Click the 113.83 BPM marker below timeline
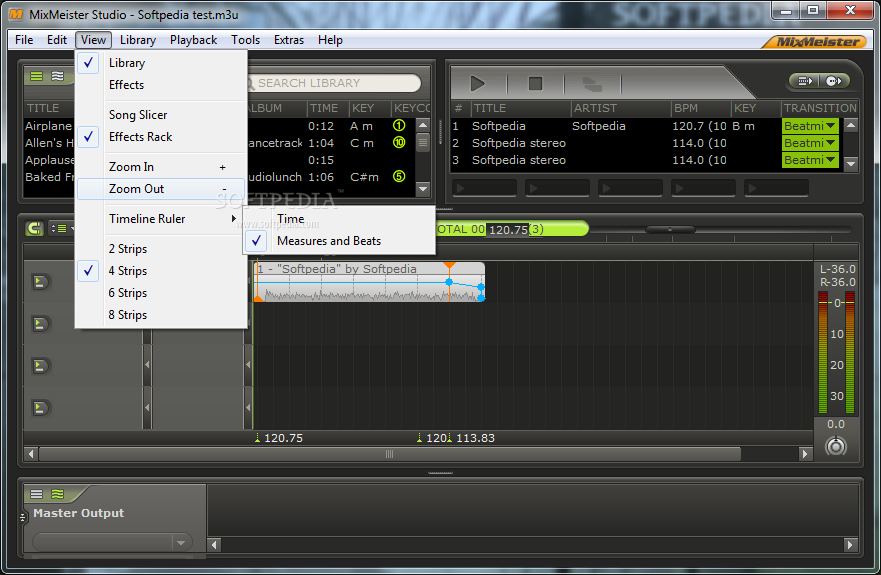881x575 pixels. (x=471, y=438)
